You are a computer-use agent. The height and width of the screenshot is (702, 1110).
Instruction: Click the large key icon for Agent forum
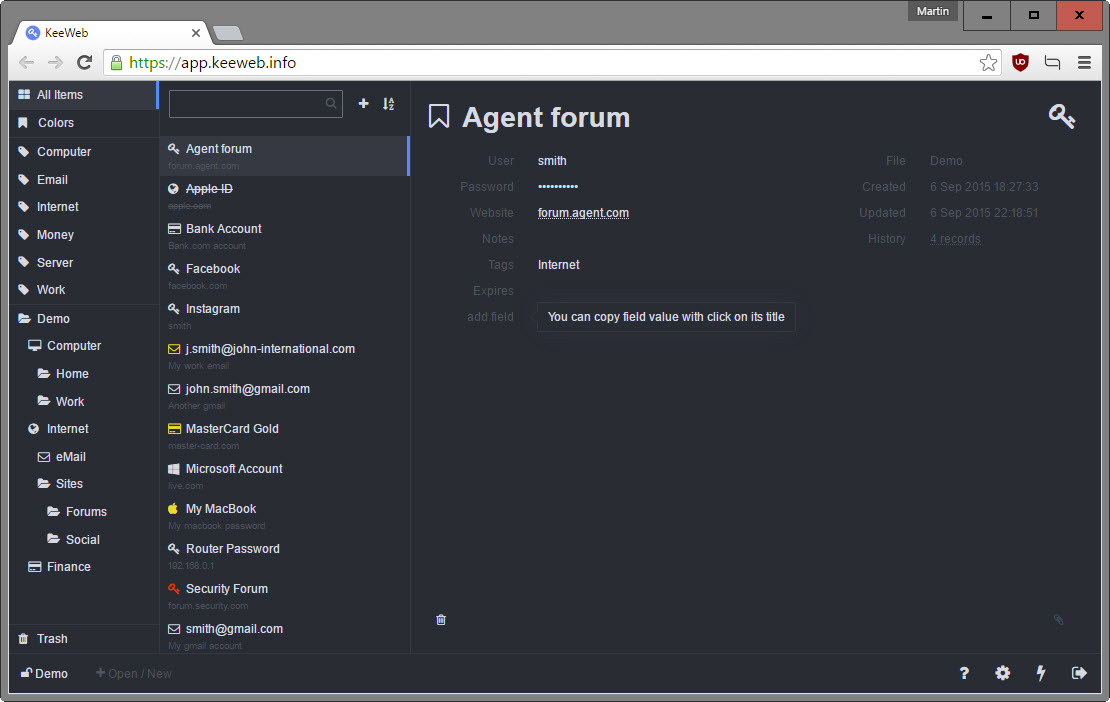pos(1061,116)
